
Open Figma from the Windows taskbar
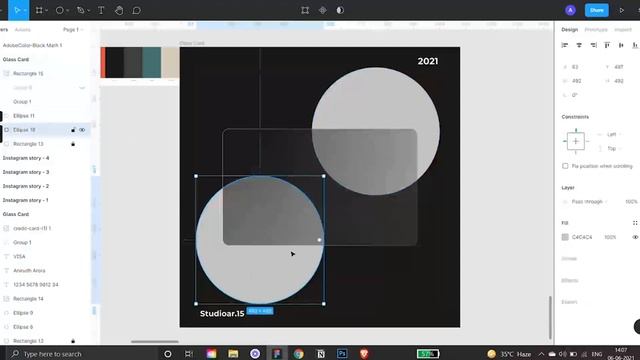pos(277,353)
